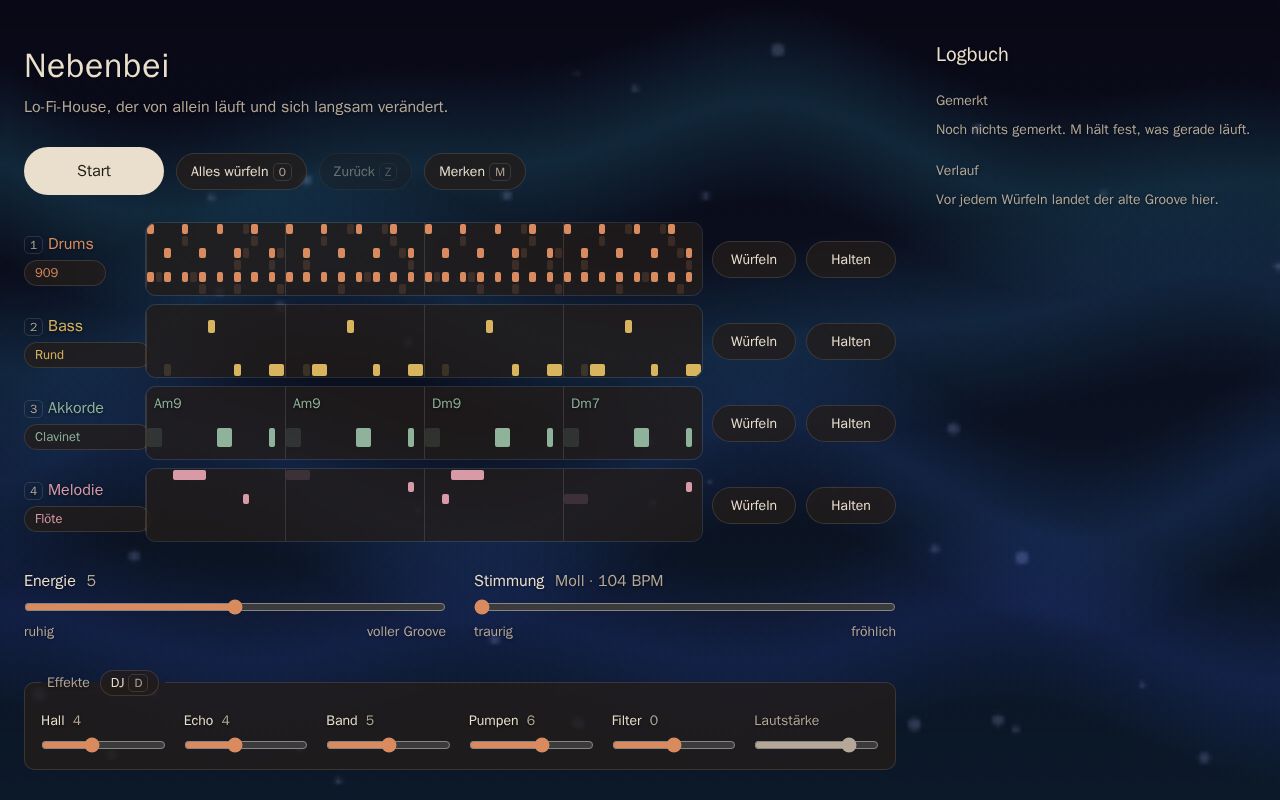Click the Gemerkt heading in Logbuch
1280x800 pixels.
click(962, 101)
